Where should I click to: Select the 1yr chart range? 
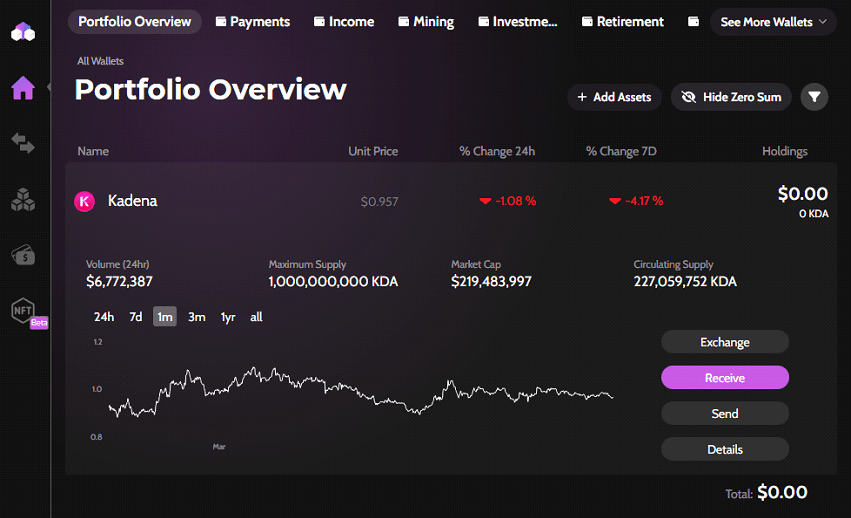[x=228, y=317]
